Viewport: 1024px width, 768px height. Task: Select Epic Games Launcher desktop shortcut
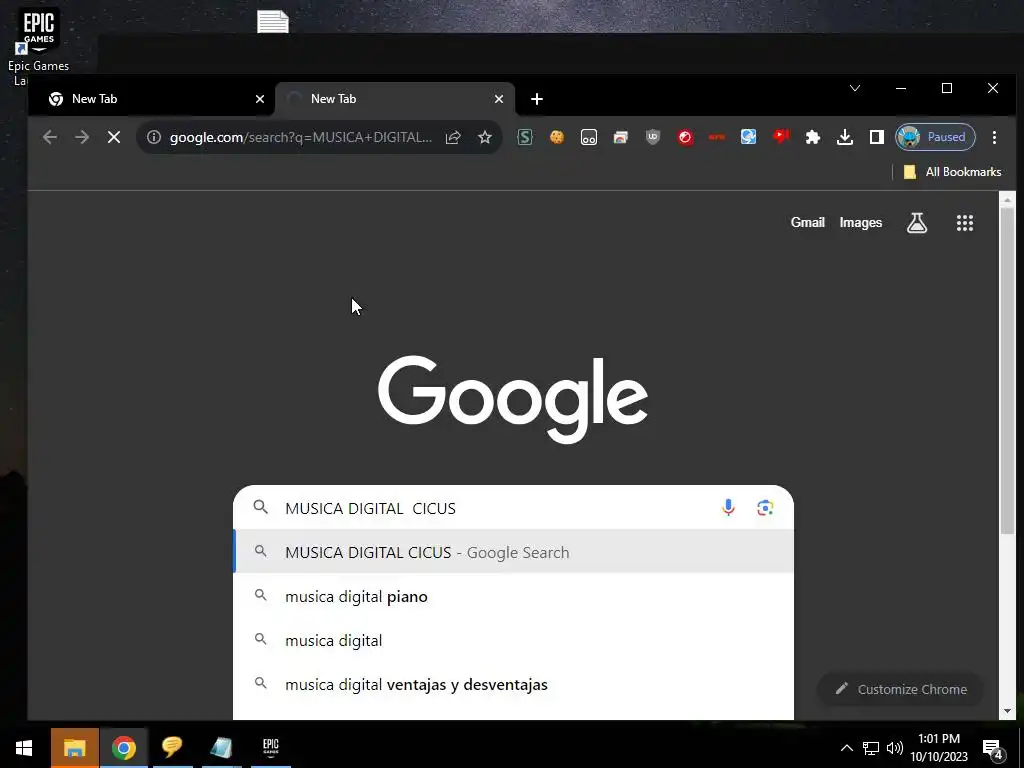pyautogui.click(x=38, y=47)
